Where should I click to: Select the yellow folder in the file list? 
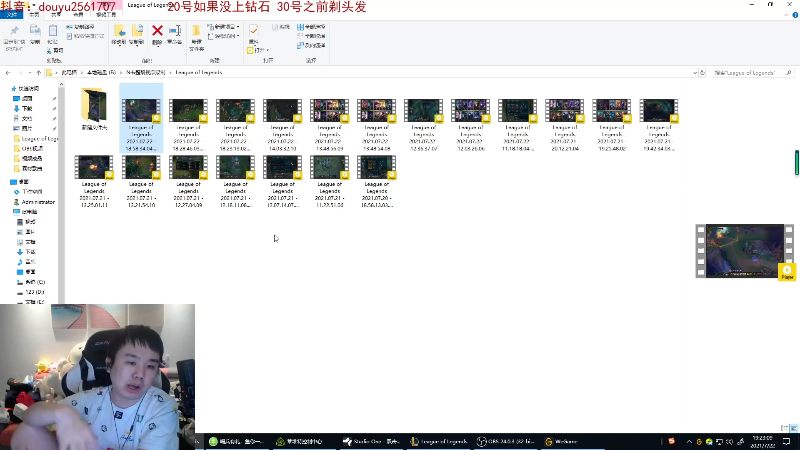(94, 109)
